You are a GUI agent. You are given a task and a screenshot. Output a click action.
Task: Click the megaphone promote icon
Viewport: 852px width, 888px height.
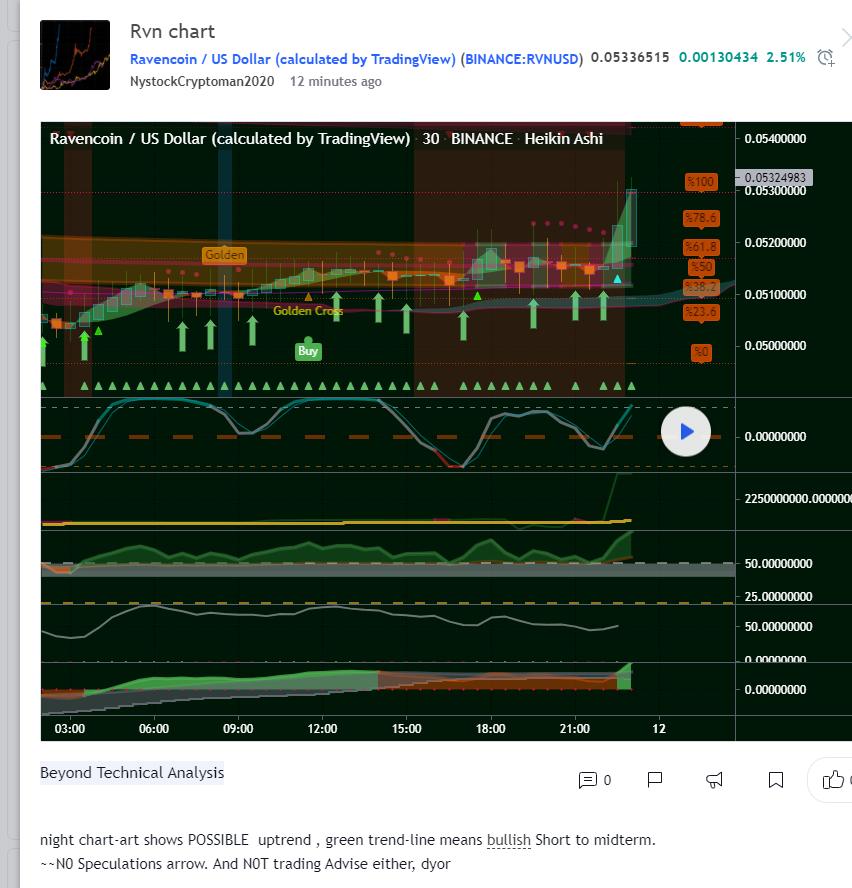click(x=715, y=780)
